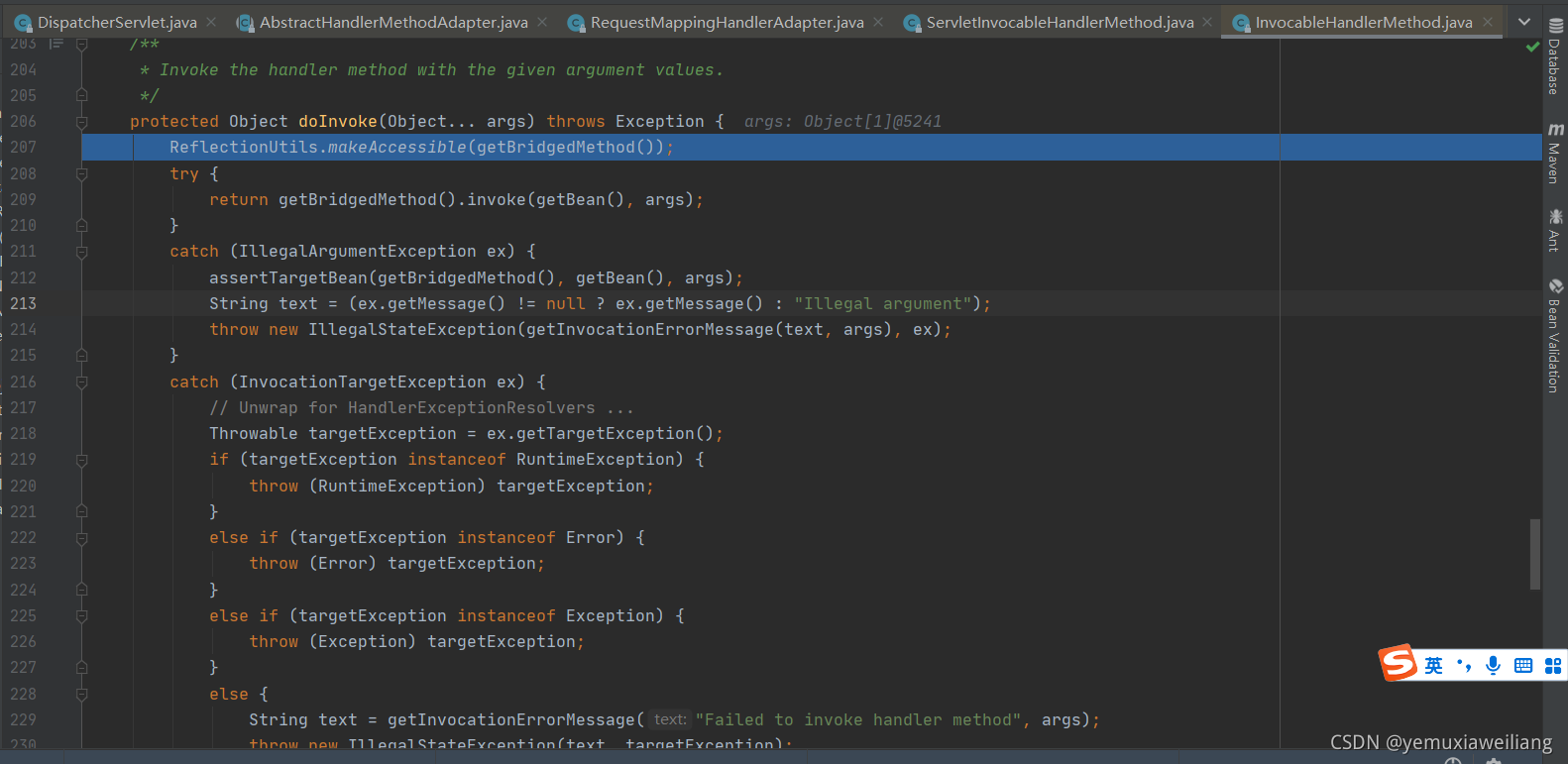1568x764 pixels.
Task: Click the 'args: Object[1]@5241' debug inlay hint
Action: tap(842, 121)
